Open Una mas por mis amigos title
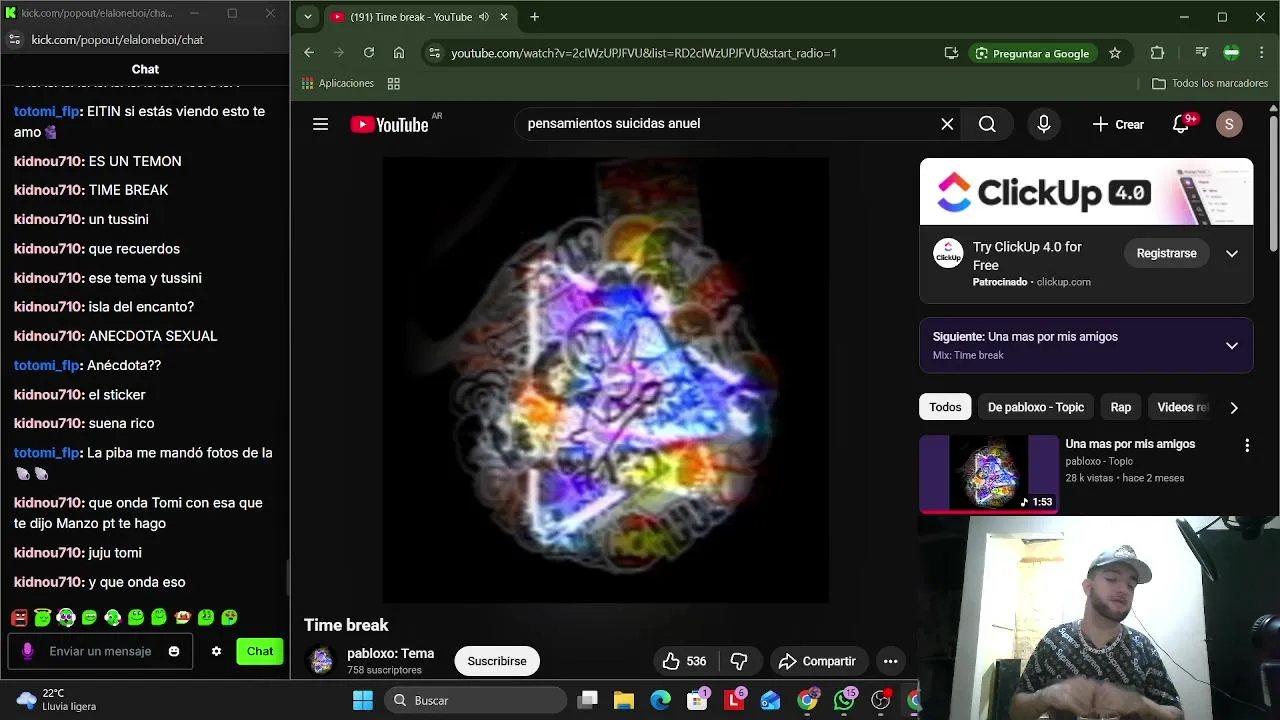This screenshot has width=1280, height=720. (1130, 444)
